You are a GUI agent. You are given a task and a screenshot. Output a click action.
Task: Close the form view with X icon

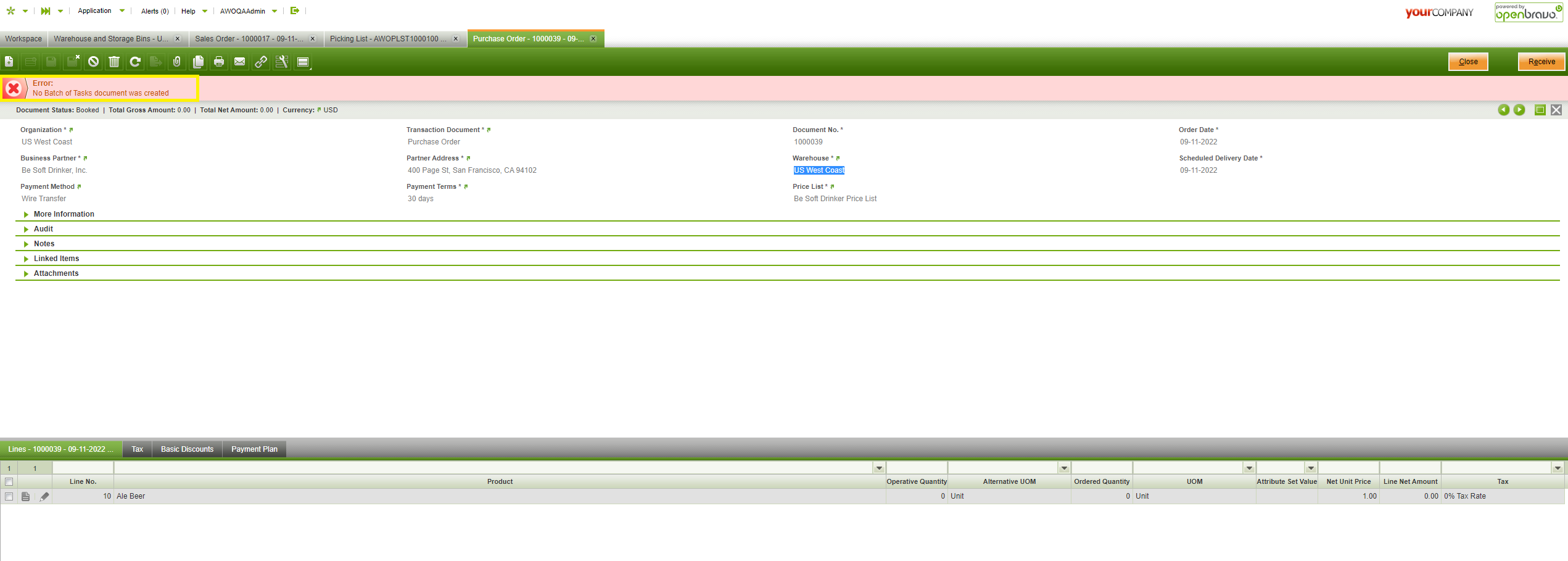pyautogui.click(x=1556, y=110)
